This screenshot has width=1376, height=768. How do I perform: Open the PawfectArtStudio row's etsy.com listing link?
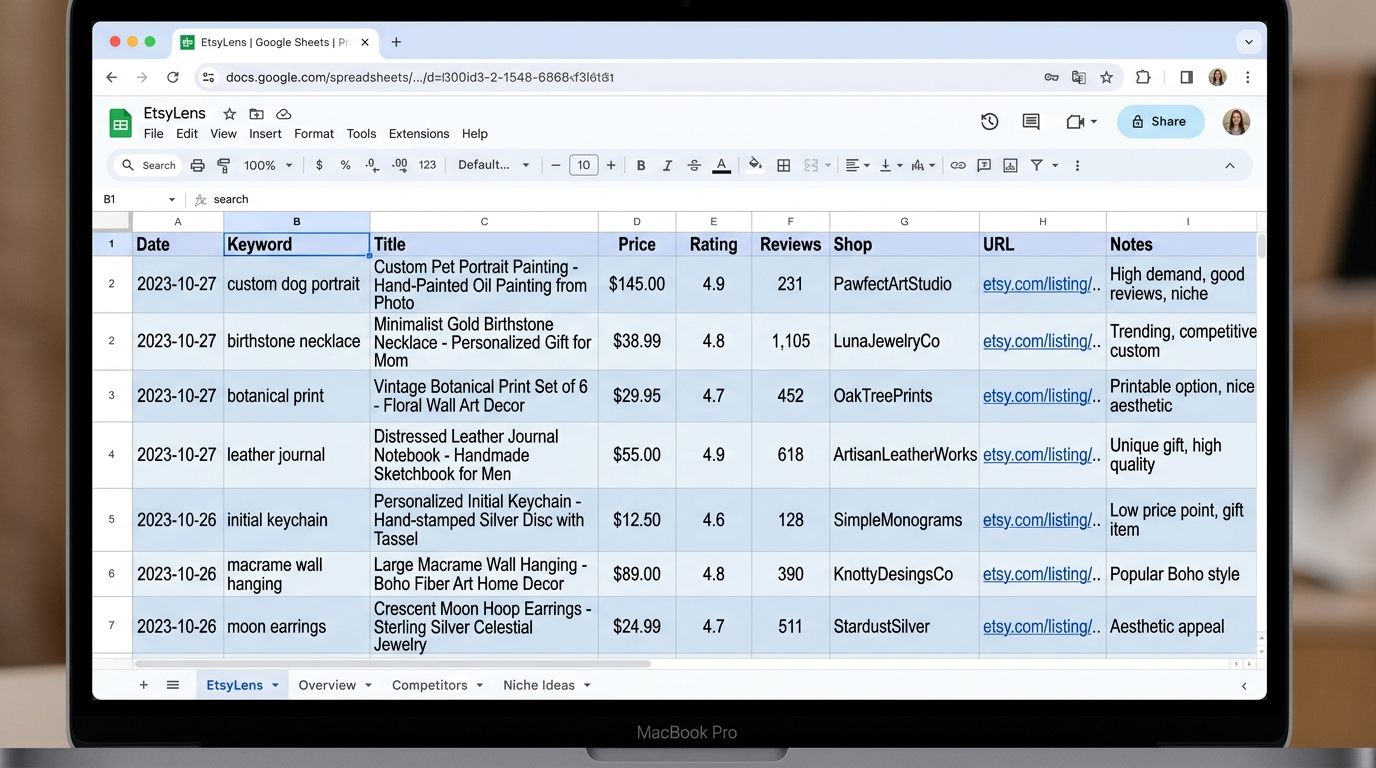coord(1041,284)
